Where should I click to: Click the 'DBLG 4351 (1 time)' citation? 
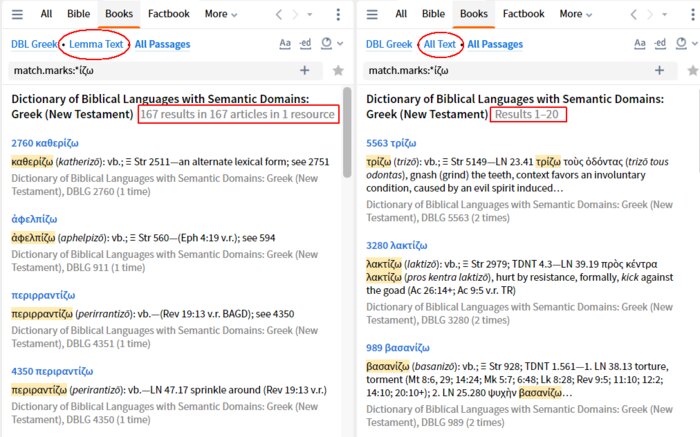[x=108, y=344]
